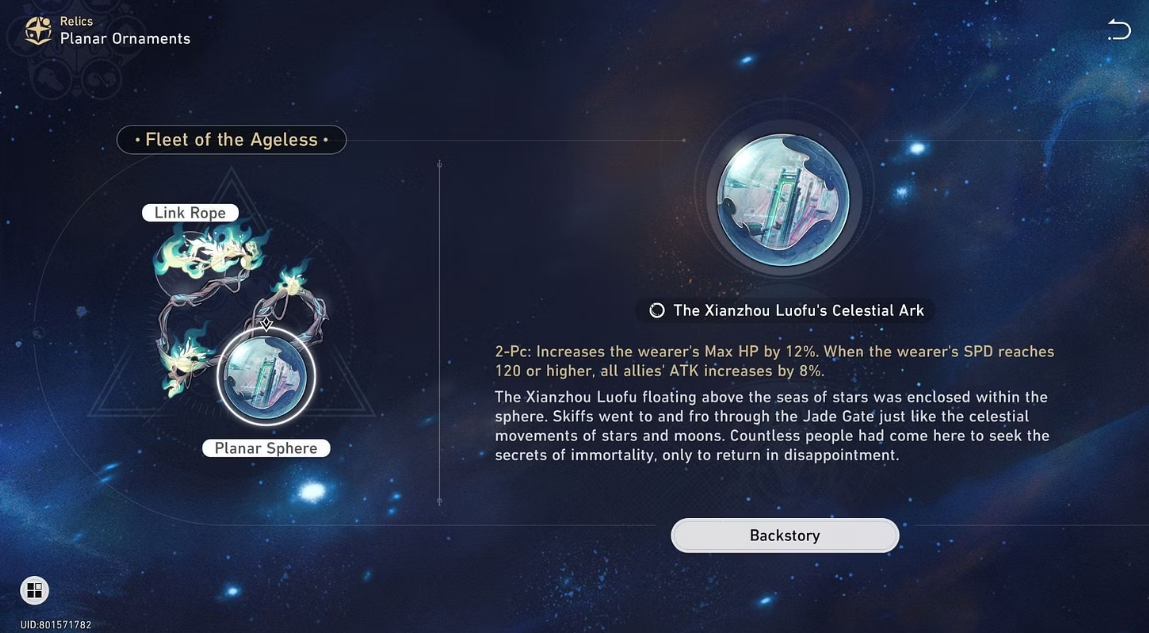
Task: Click the ring icon beside the Celestial Ark name
Action: point(657,311)
